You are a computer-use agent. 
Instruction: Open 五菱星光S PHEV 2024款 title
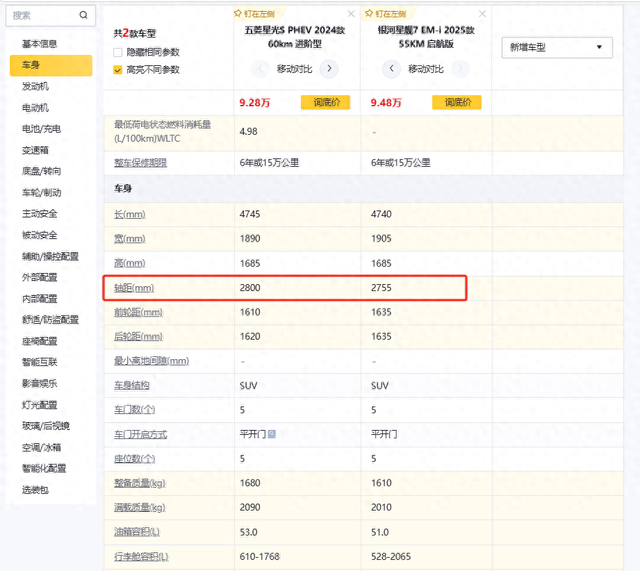295,37
